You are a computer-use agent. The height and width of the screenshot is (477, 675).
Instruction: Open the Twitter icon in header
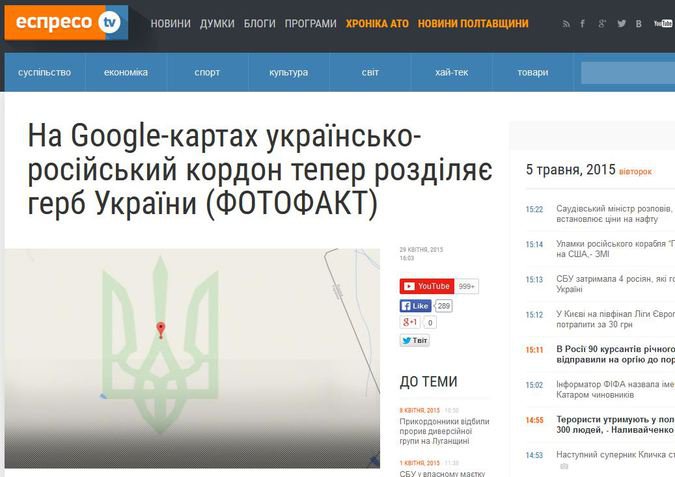pyautogui.click(x=621, y=23)
